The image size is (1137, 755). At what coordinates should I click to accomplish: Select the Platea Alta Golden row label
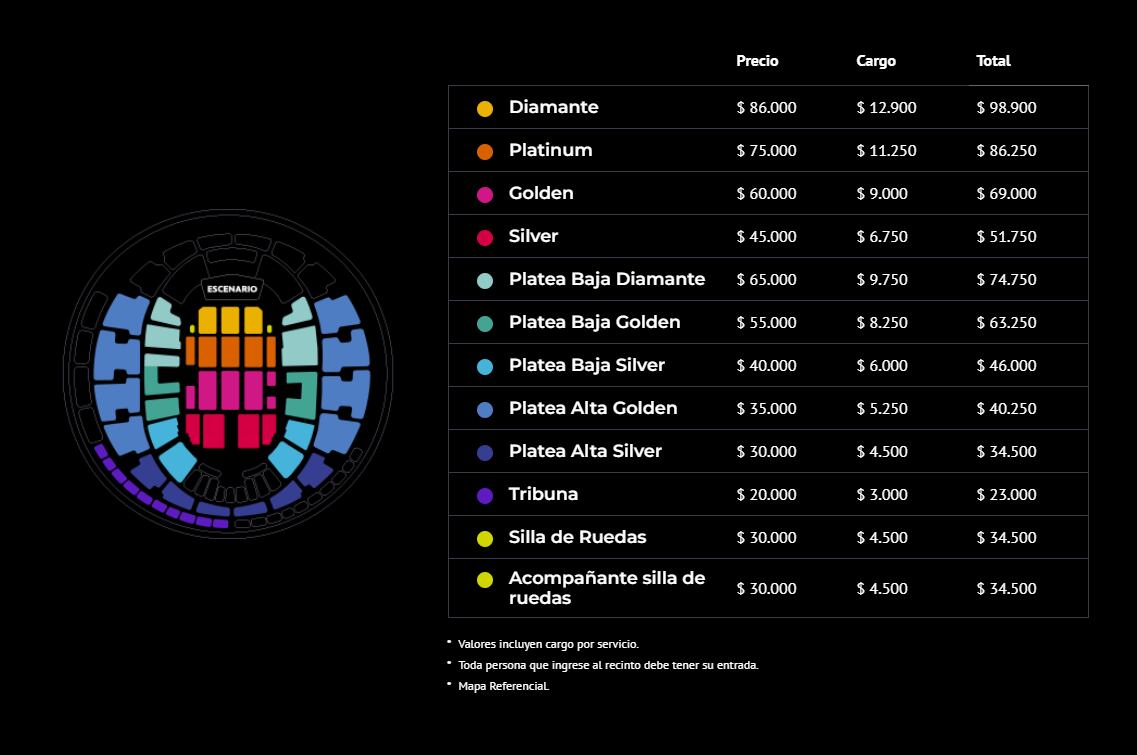coord(592,408)
